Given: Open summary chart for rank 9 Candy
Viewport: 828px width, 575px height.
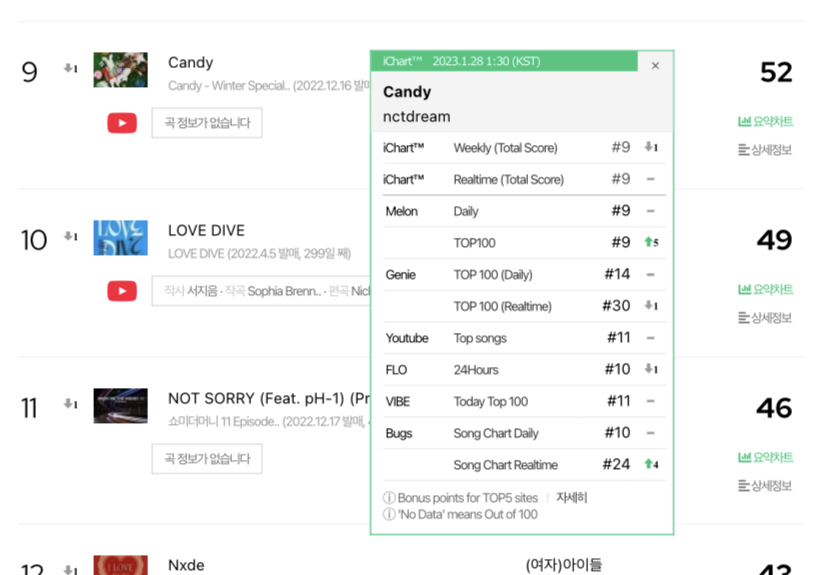Looking at the screenshot, I should pyautogui.click(x=765, y=121).
